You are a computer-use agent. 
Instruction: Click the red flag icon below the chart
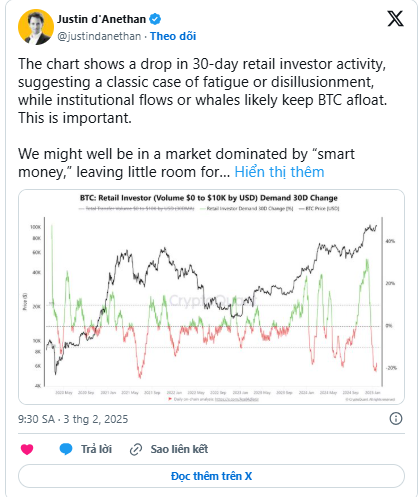(x=170, y=399)
